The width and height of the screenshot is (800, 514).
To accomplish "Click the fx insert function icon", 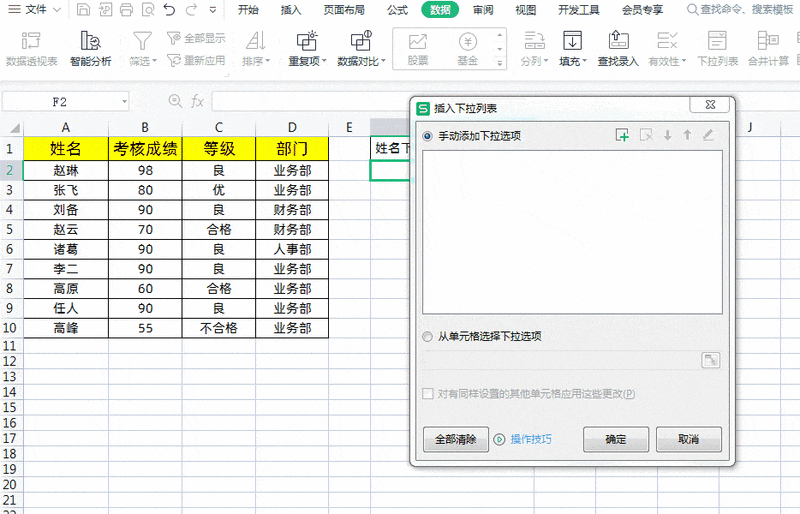I will [x=198, y=102].
